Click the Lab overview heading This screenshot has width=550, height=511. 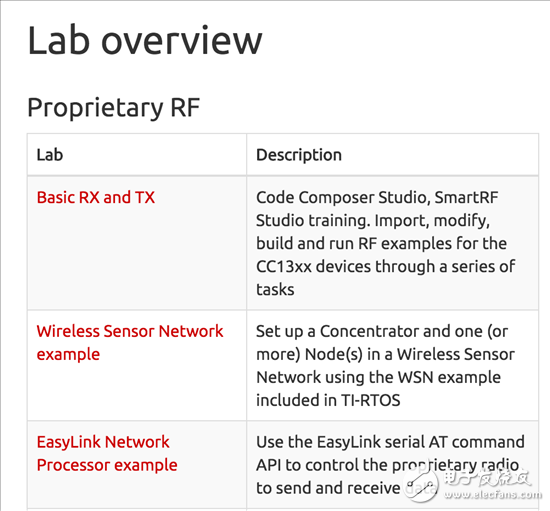(145, 40)
